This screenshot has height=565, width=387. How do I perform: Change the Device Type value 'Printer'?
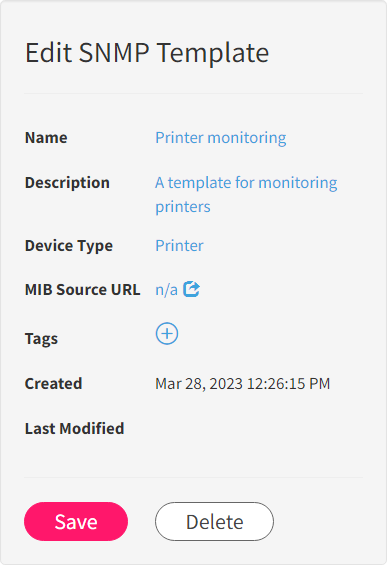(x=179, y=246)
